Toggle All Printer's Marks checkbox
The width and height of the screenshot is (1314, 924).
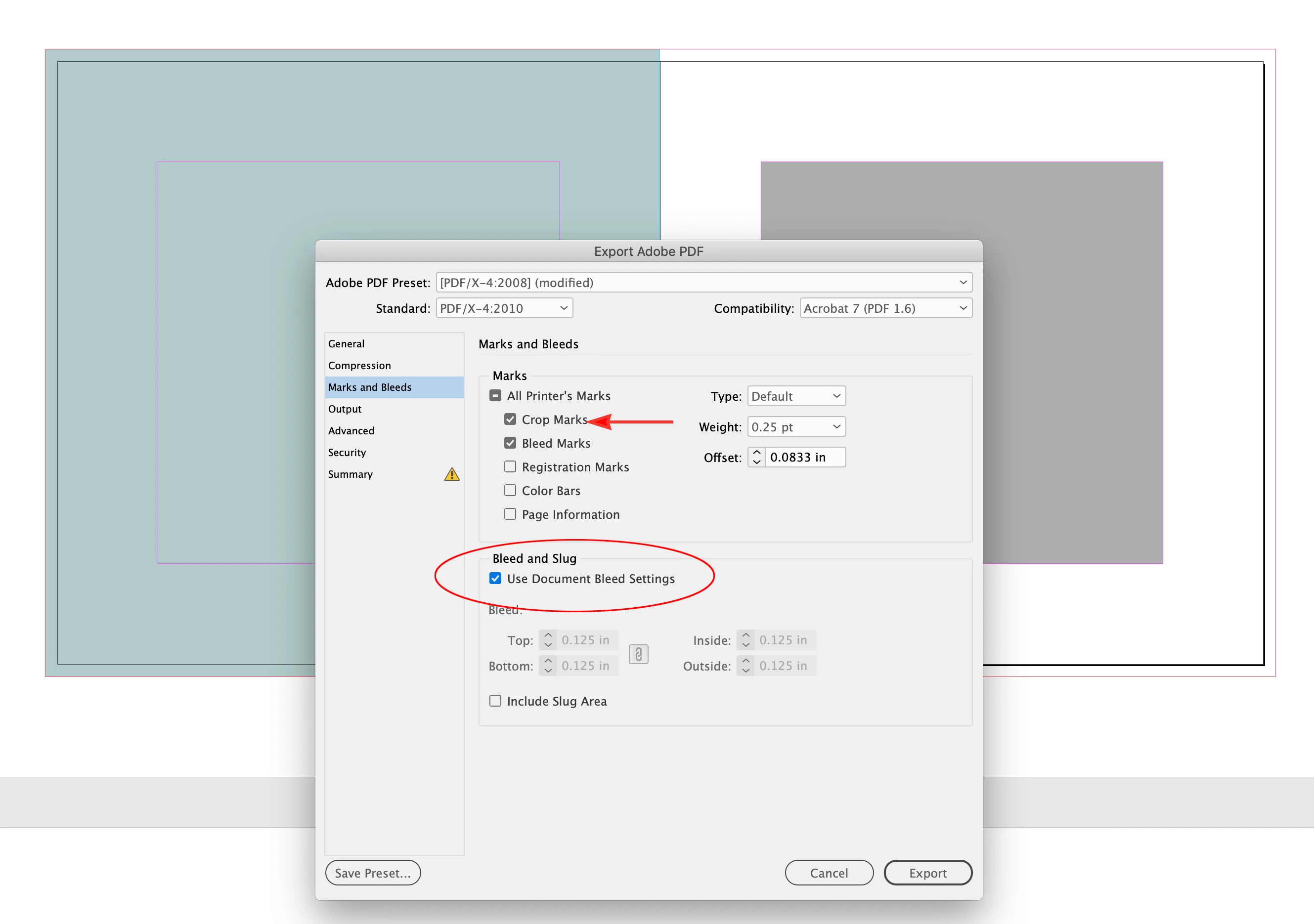tap(496, 395)
